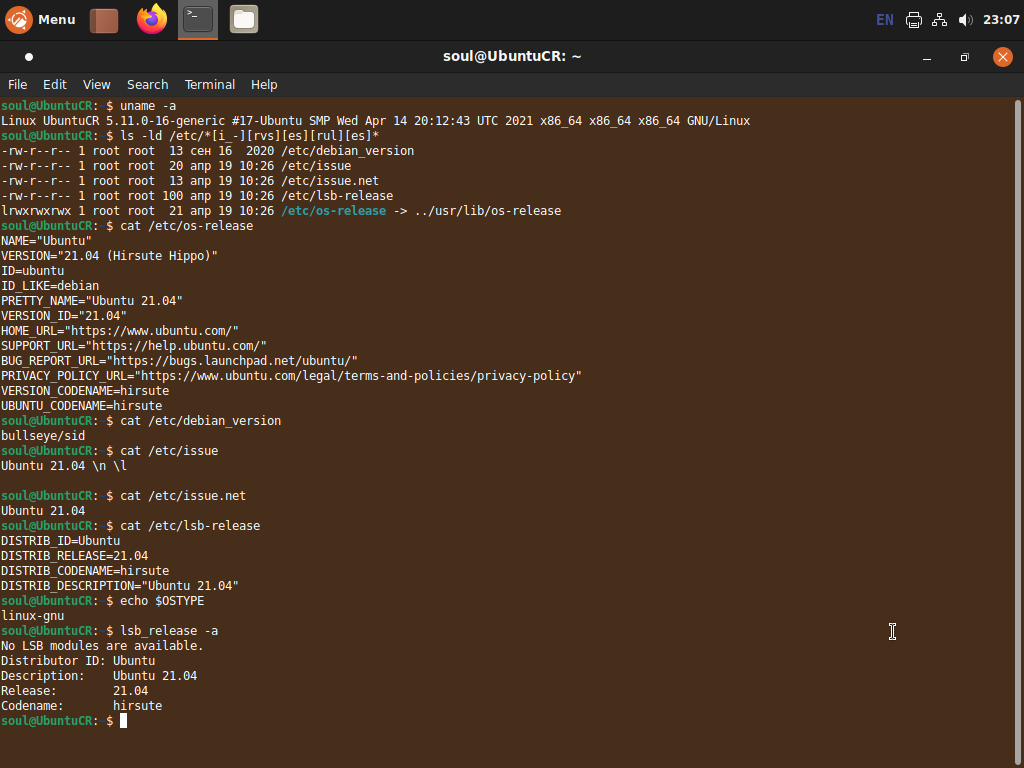Open the Terminal menu
Image resolution: width=1024 pixels, height=768 pixels.
pyautogui.click(x=210, y=85)
